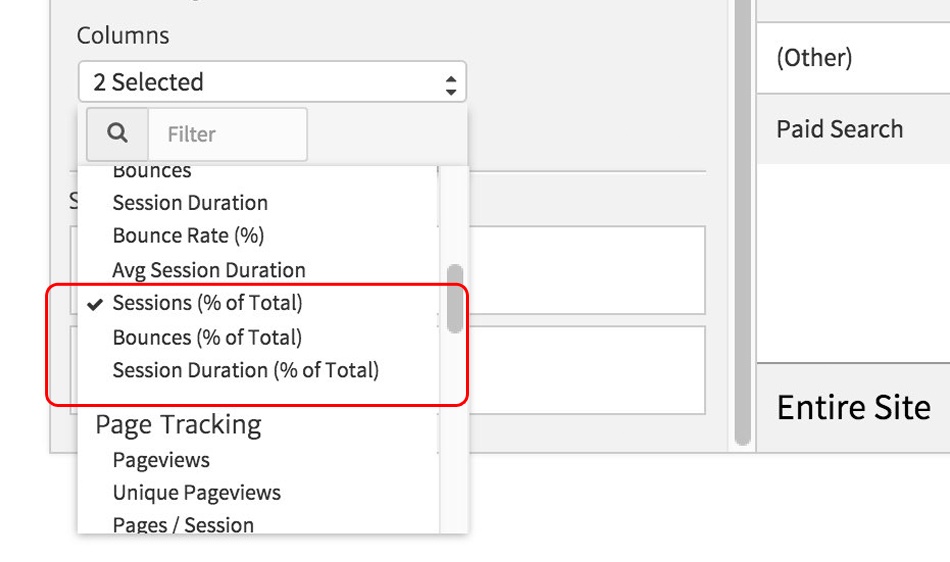Select the Pageviews column option
Viewport: 950px width, 562px height.
point(161,460)
